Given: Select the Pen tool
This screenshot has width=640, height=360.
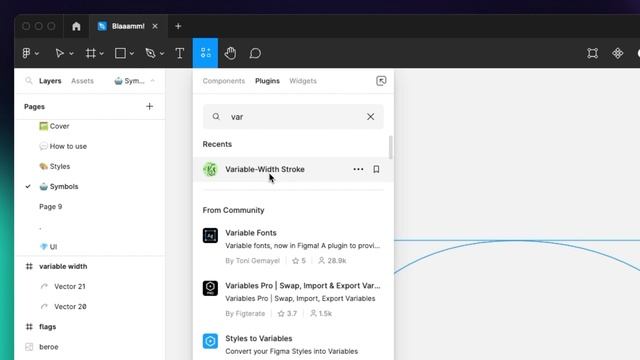Looking at the screenshot, I should point(150,53).
